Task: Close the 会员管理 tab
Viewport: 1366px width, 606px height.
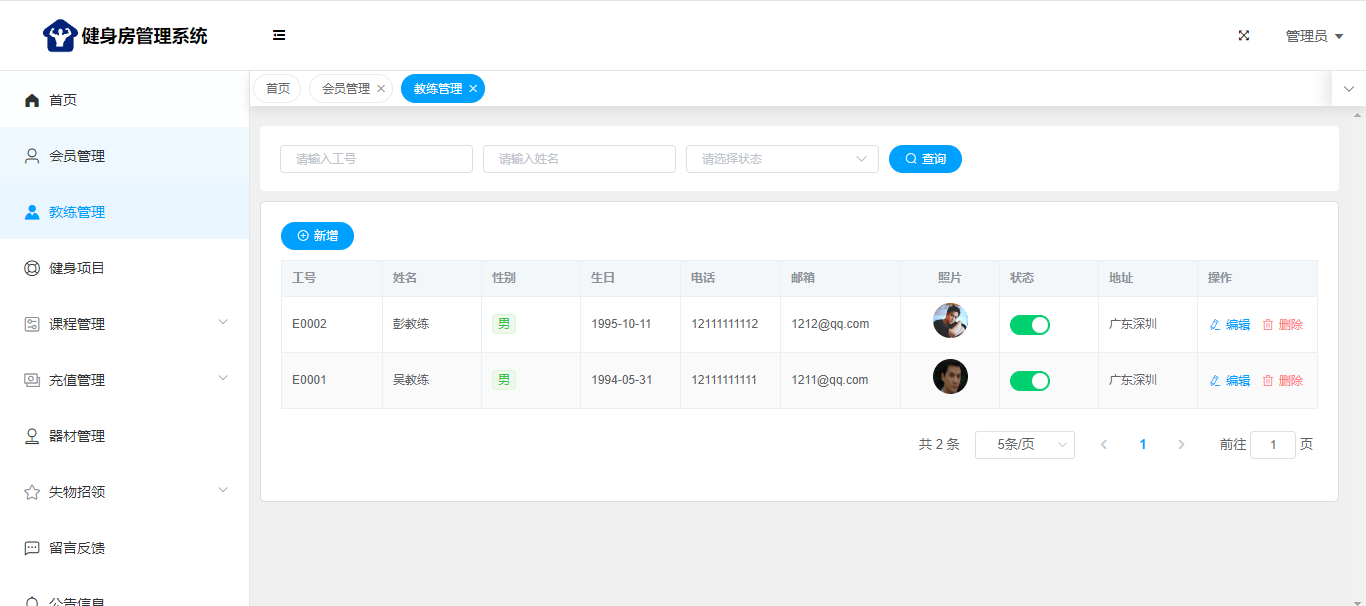Action: [381, 89]
